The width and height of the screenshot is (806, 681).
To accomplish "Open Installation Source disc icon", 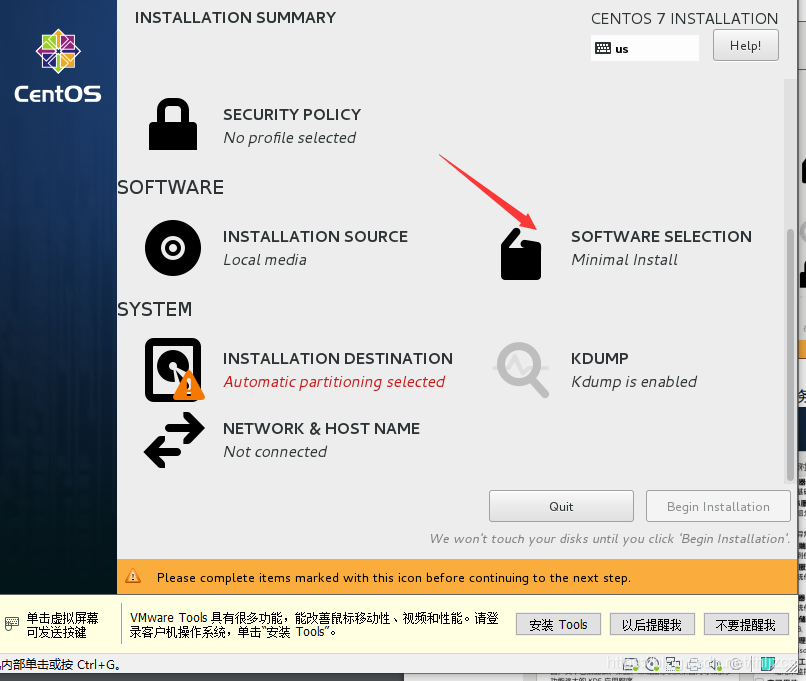I will tap(173, 248).
